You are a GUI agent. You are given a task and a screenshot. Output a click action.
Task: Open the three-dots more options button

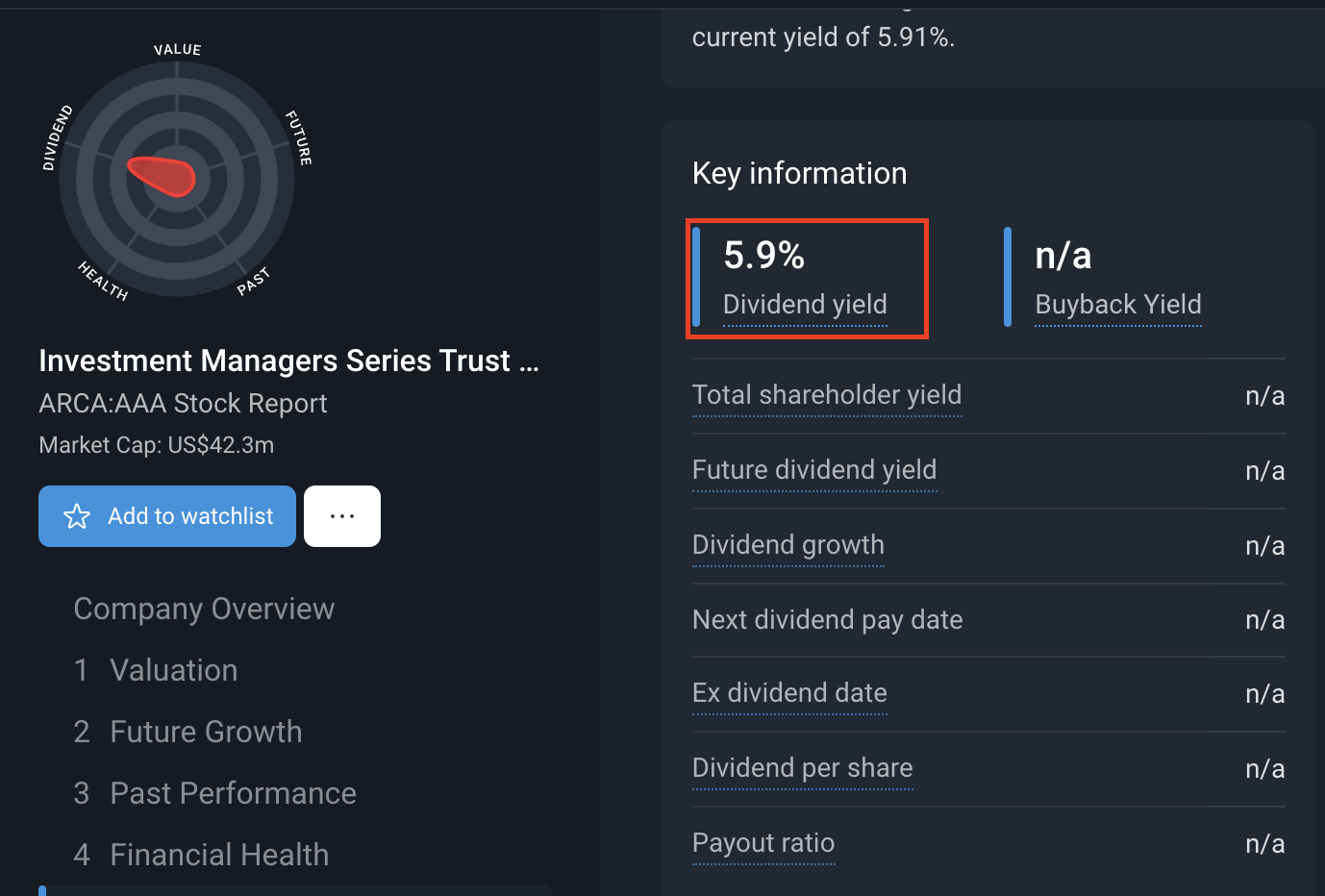click(x=342, y=516)
